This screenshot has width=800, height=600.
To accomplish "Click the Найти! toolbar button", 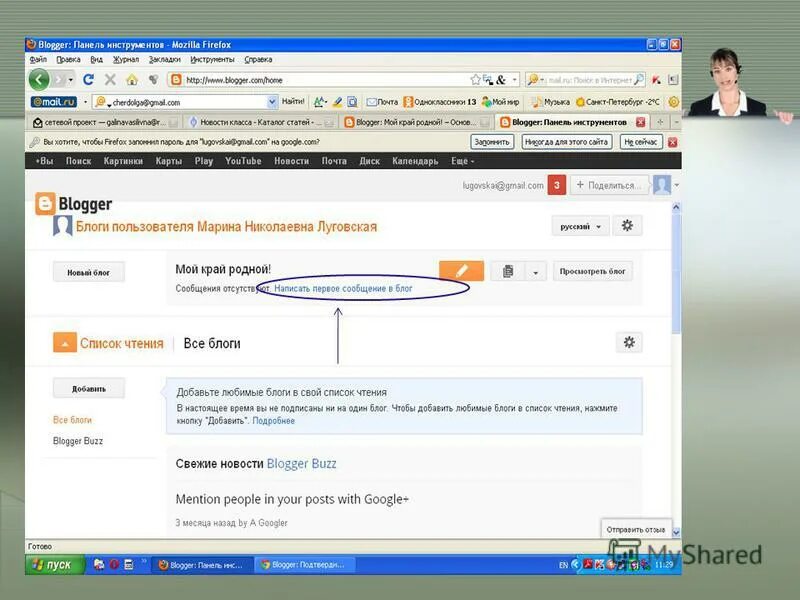I will [293, 102].
